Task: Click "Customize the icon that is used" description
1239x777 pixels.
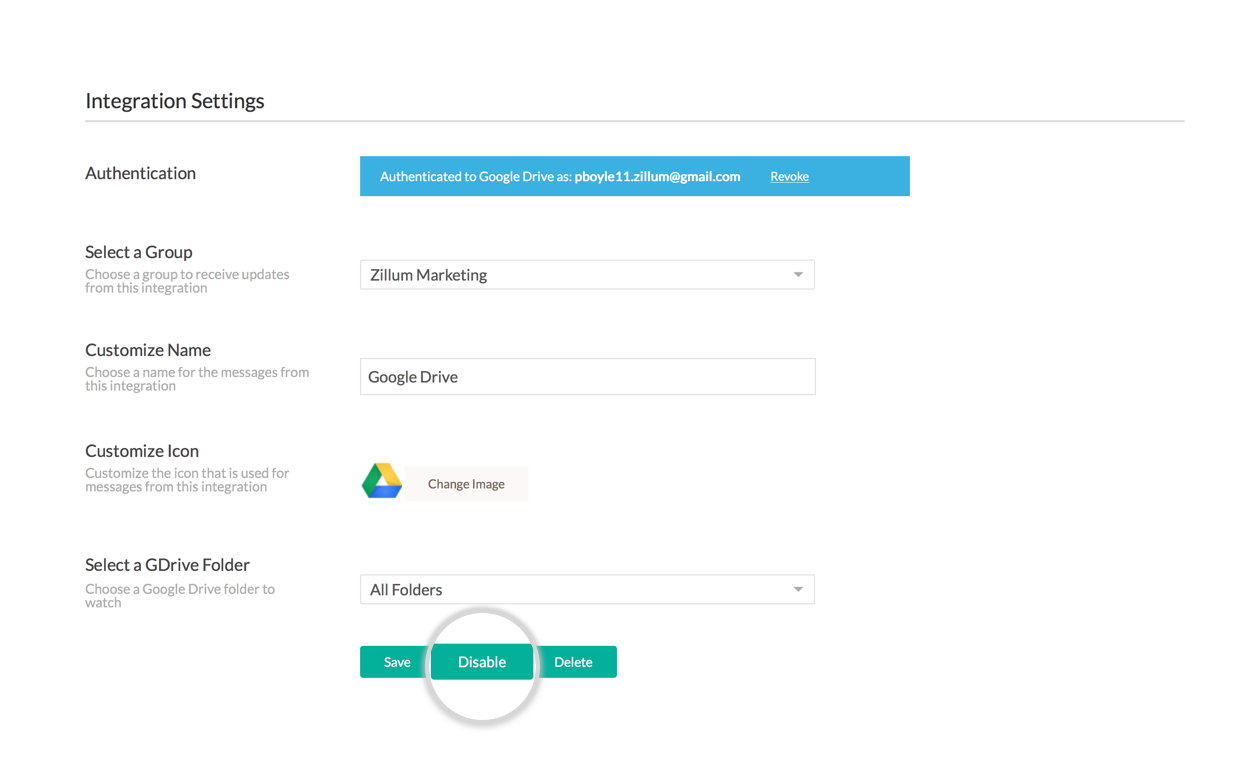Action: point(187,480)
